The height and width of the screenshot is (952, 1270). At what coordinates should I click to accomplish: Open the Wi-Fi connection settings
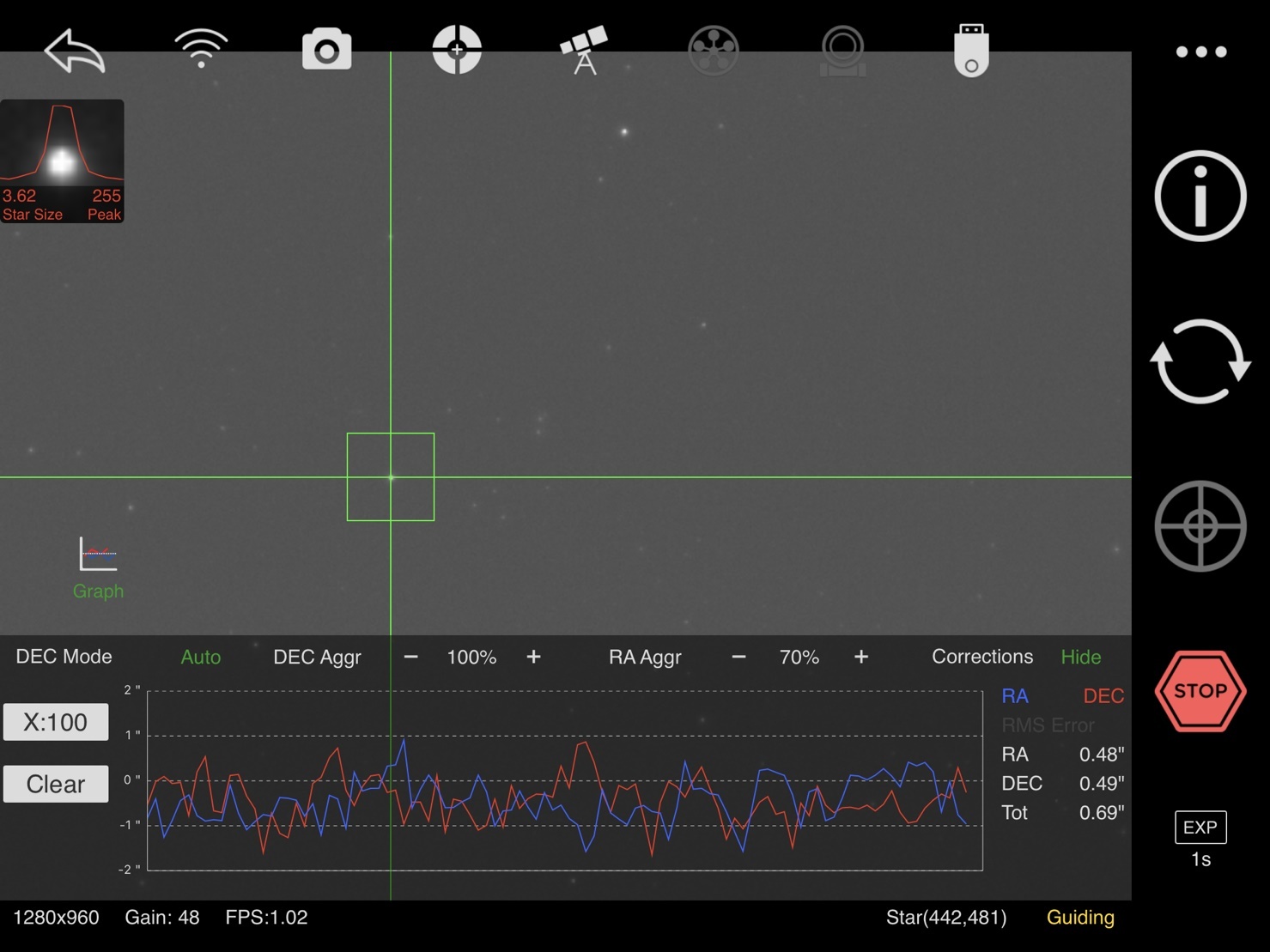pos(201,49)
